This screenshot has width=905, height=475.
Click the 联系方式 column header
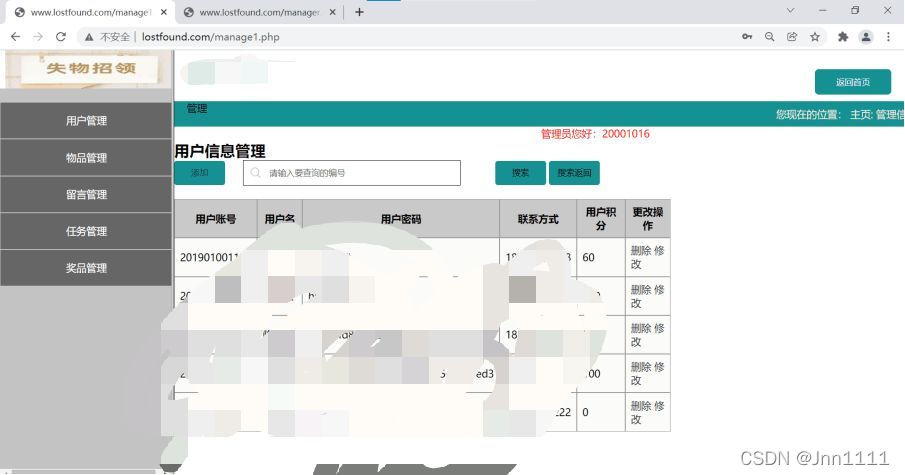[538, 219]
